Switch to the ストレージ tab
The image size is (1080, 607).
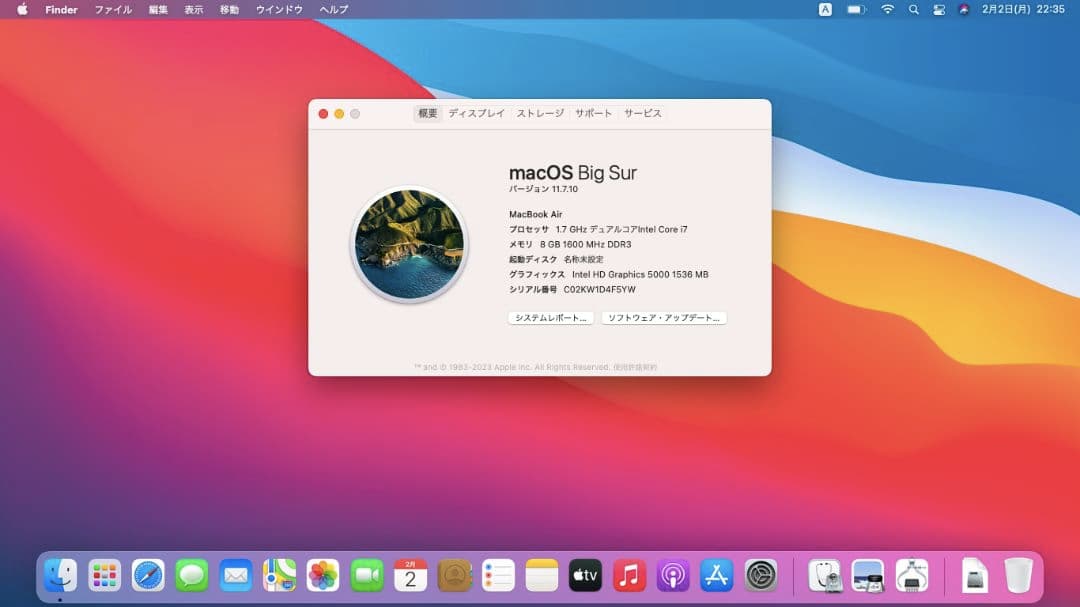539,113
